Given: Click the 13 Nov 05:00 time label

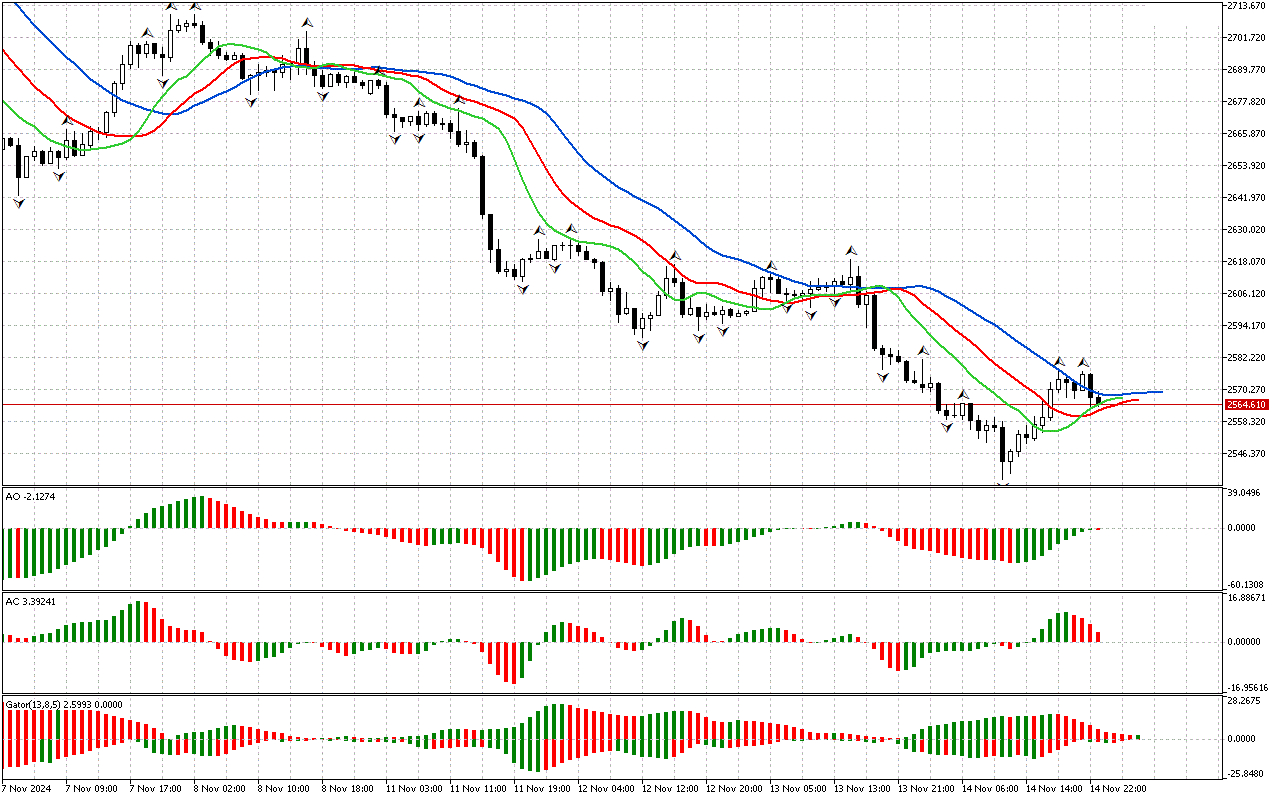Looking at the screenshot, I should coord(797,789).
